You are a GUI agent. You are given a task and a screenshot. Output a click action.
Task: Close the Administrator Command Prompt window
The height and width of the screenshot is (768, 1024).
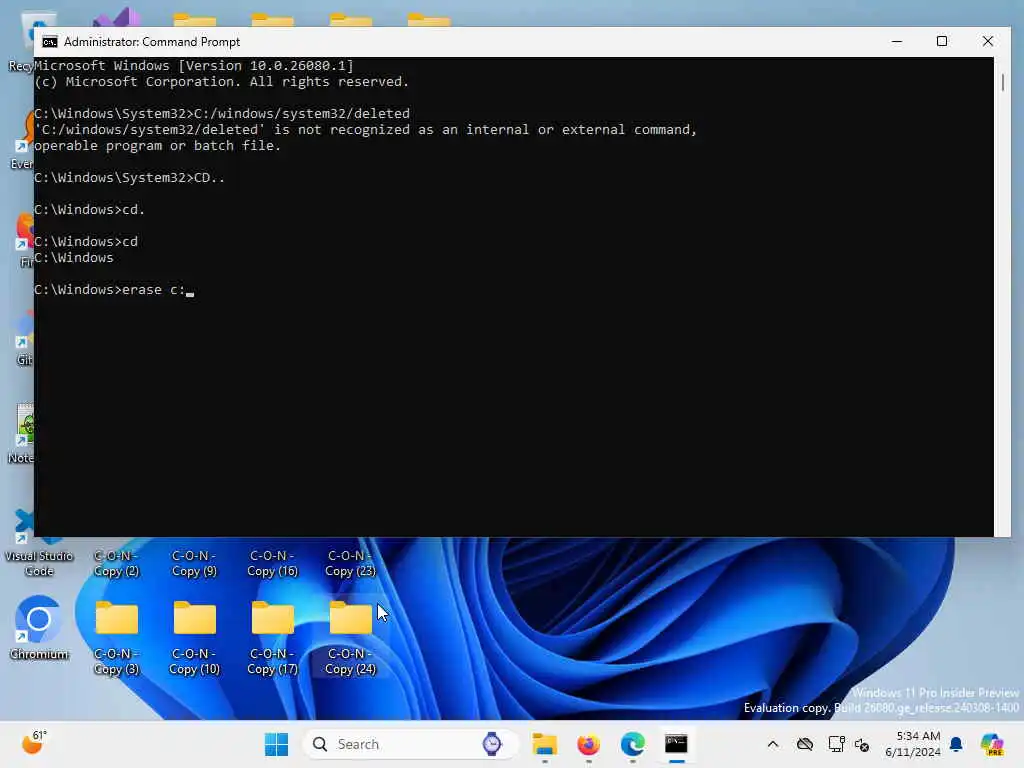pyautogui.click(x=987, y=41)
